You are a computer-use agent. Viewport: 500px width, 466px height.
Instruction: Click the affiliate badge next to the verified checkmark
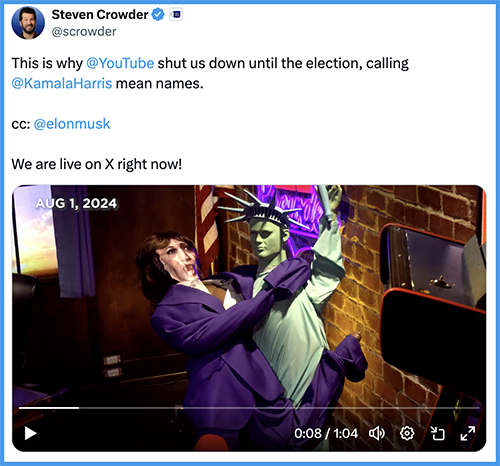[x=176, y=15]
